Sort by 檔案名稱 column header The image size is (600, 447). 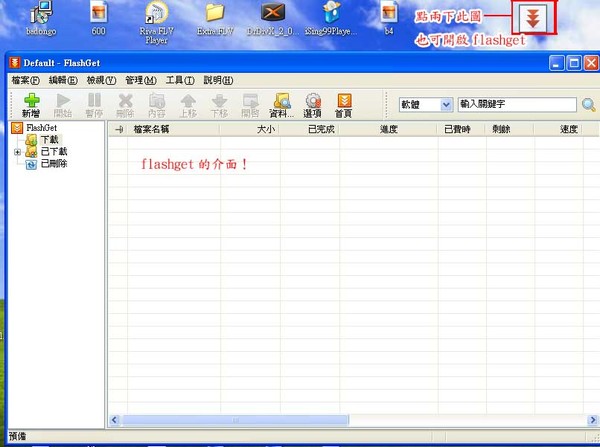point(174,129)
